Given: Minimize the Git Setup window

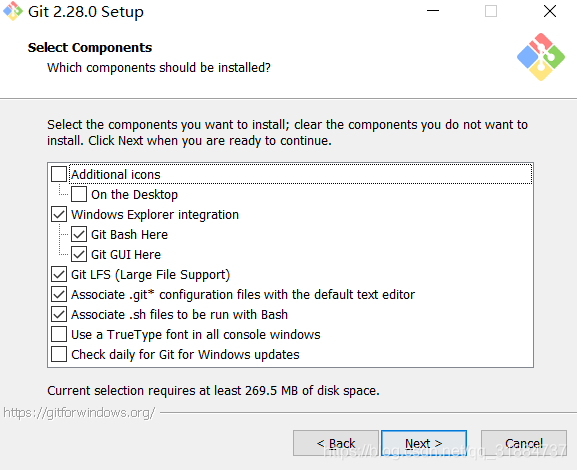Looking at the screenshot, I should [x=433, y=11].
